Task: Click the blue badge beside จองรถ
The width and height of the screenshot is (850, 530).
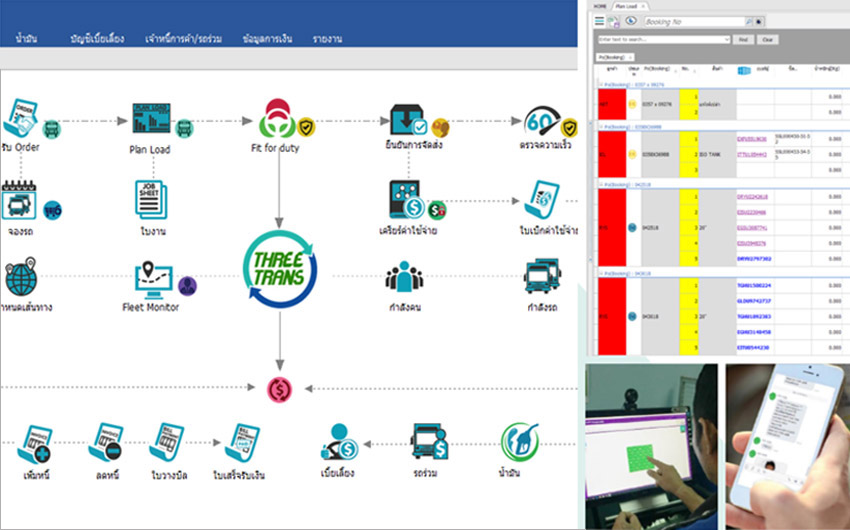Action: click(x=53, y=210)
